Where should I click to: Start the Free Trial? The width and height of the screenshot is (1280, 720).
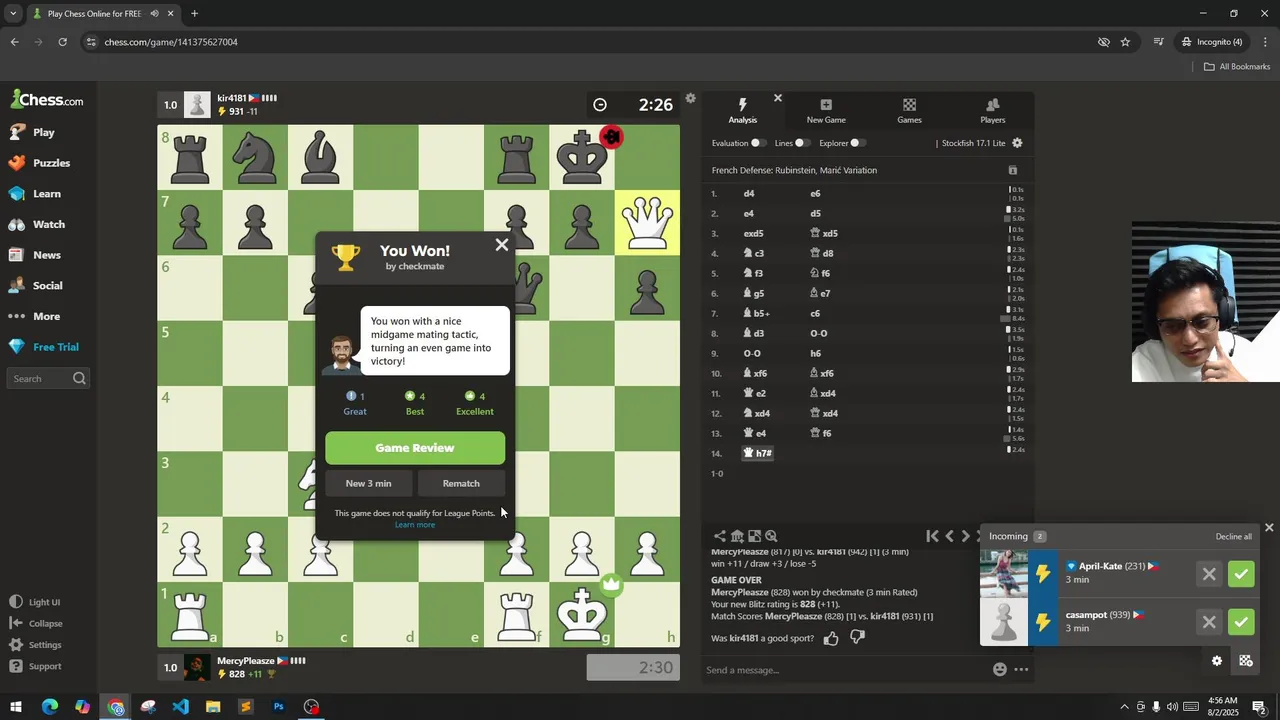(x=55, y=347)
